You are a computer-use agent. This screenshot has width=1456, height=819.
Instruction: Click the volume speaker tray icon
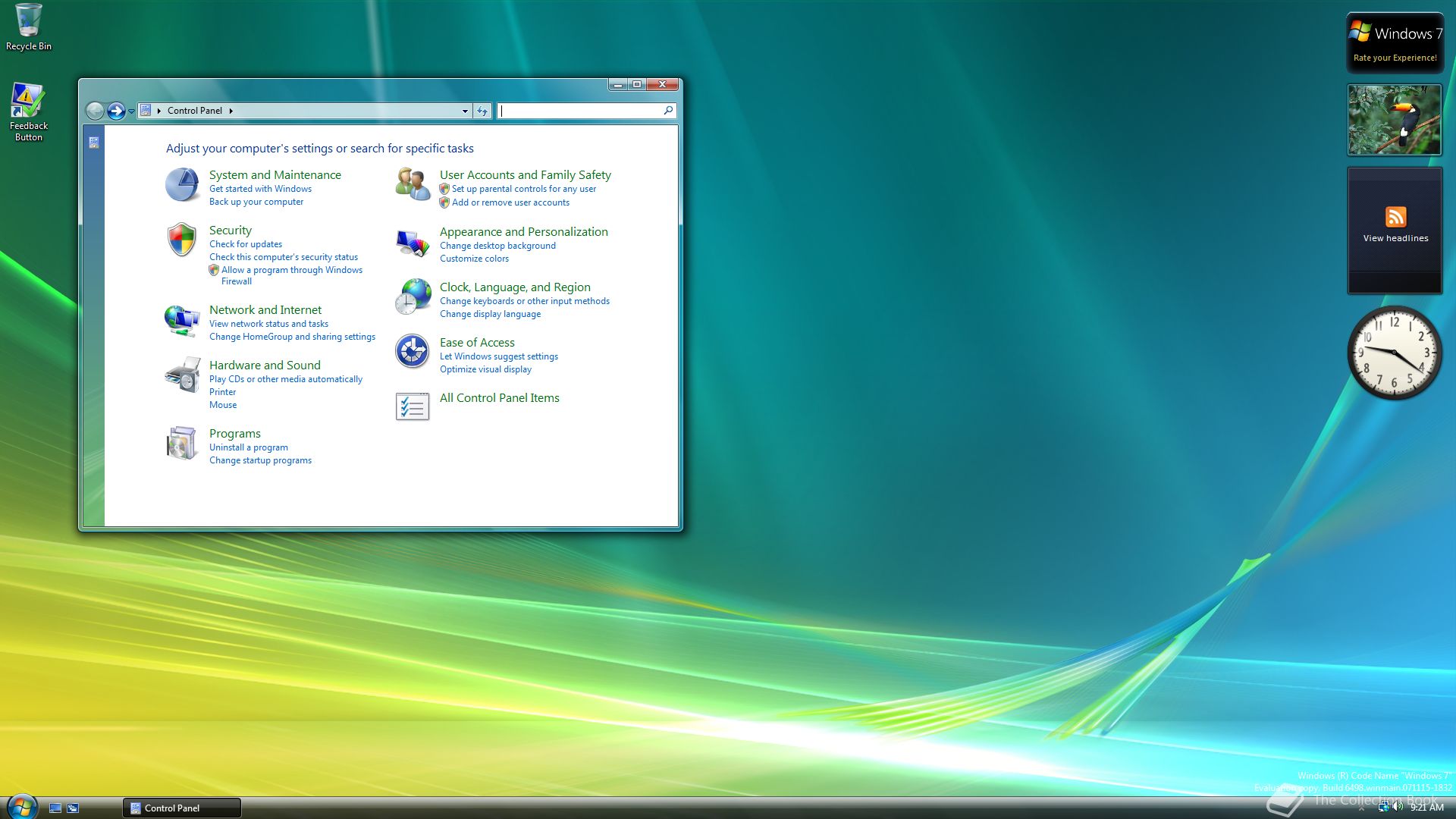[1398, 807]
